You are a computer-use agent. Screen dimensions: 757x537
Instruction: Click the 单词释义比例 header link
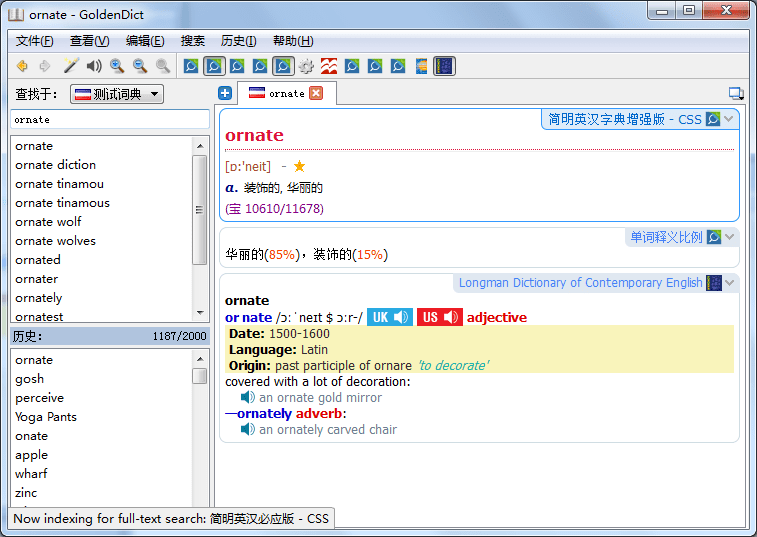click(x=666, y=237)
